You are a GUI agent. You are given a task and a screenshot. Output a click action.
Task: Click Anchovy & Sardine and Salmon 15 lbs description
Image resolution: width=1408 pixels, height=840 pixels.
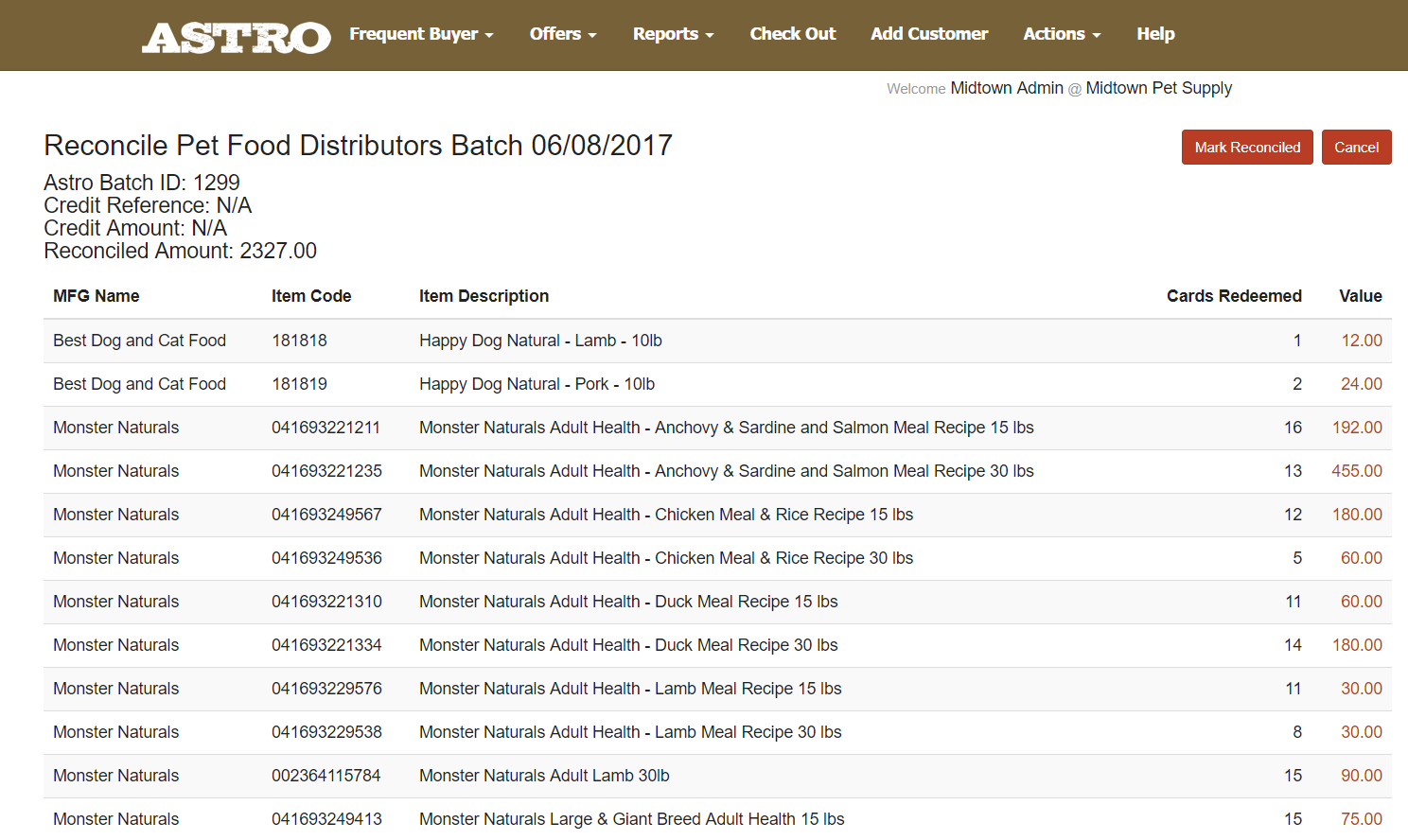pos(727,428)
